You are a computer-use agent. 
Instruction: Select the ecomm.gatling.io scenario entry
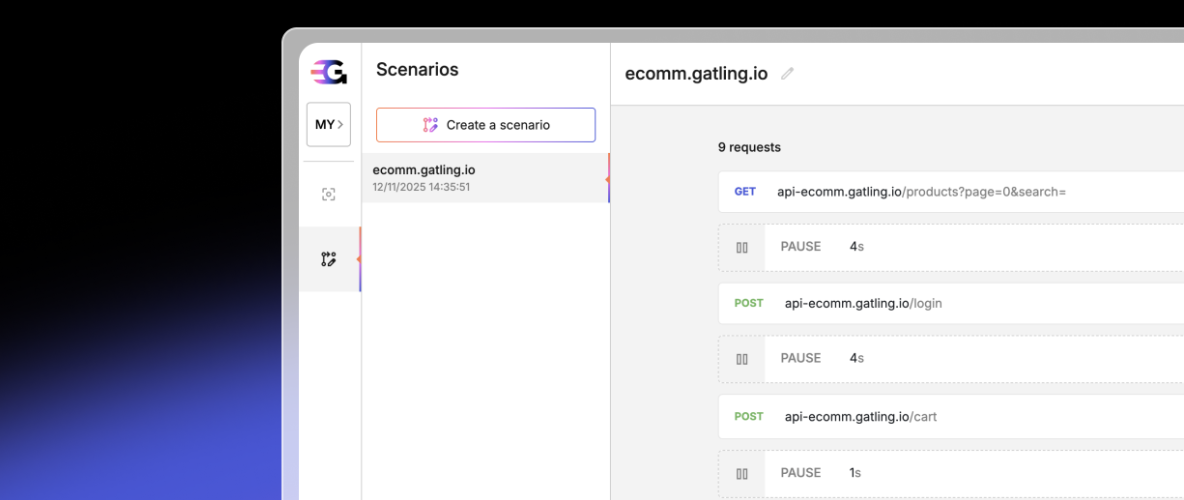485,178
